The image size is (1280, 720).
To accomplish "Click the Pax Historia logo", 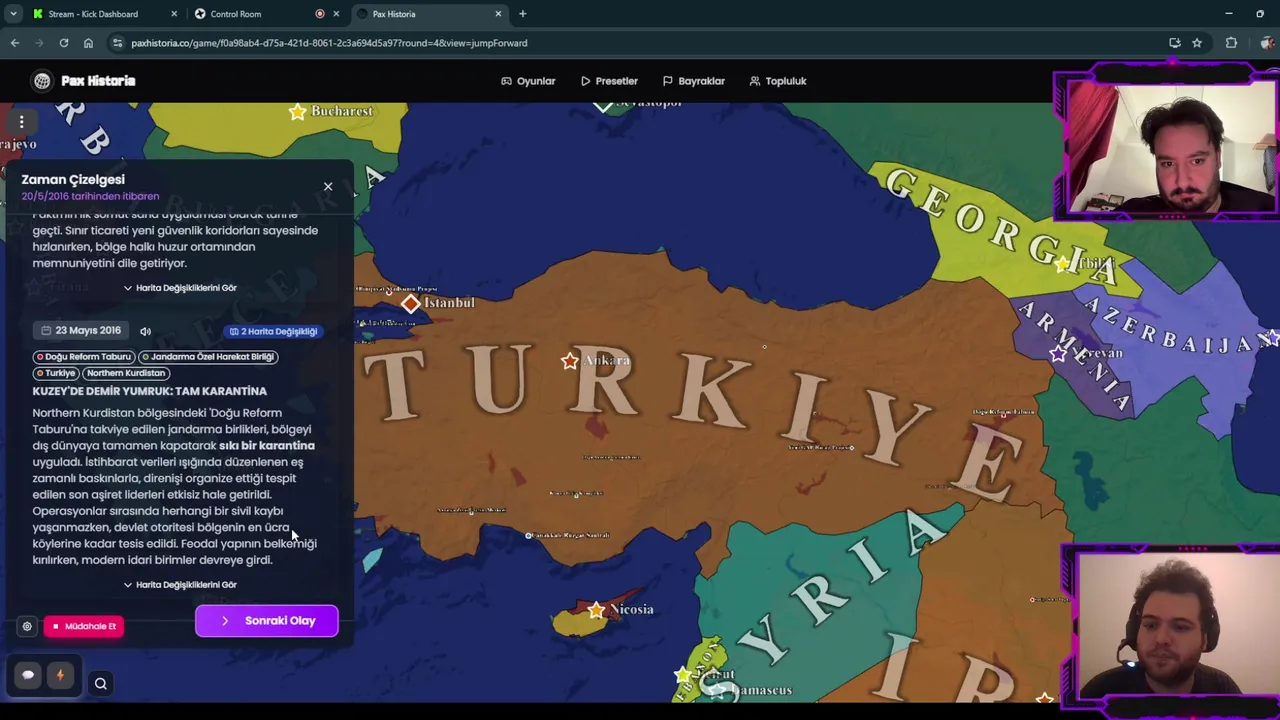I will coord(83,81).
